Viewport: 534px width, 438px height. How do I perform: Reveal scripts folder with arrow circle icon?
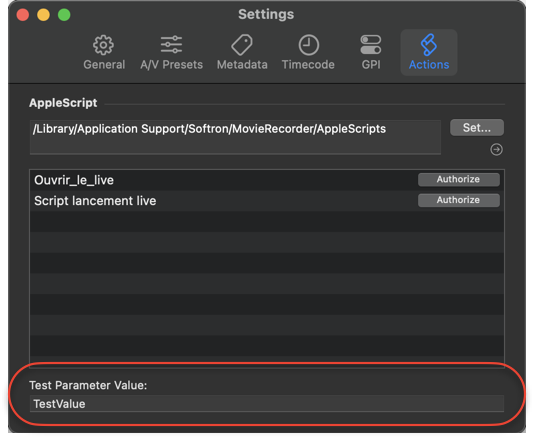click(x=496, y=150)
